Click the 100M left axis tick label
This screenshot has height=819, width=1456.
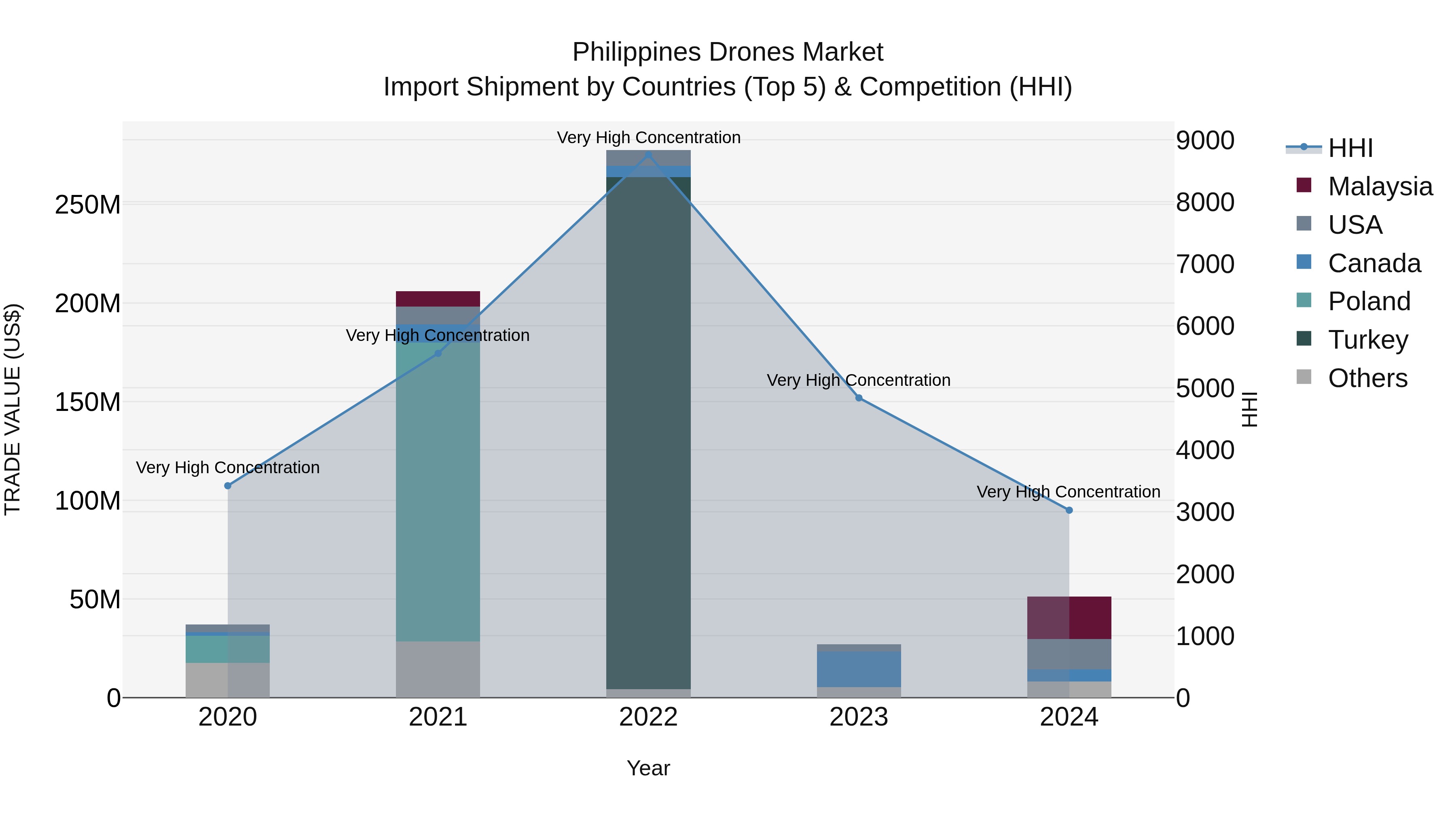click(x=88, y=501)
